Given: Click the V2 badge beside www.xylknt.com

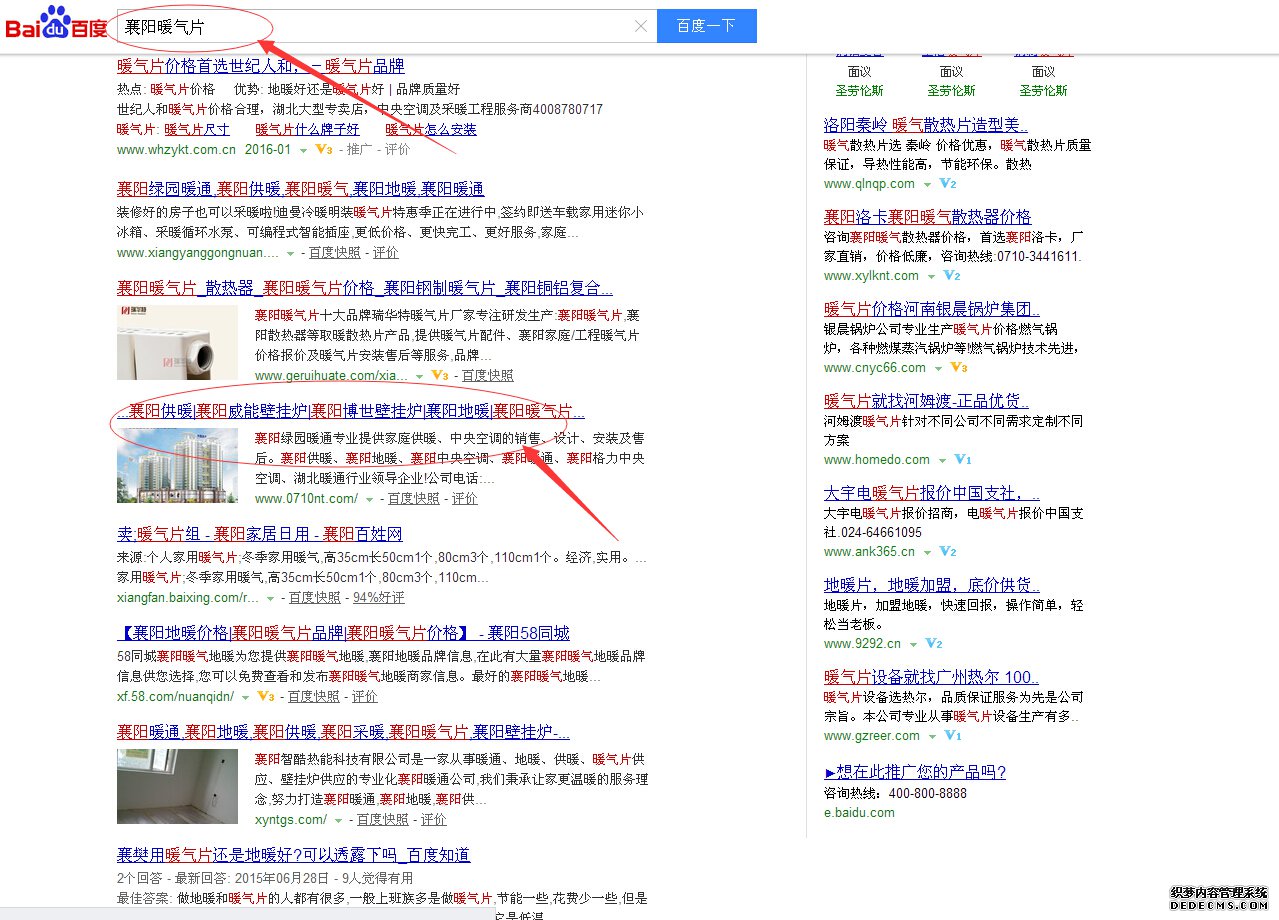Looking at the screenshot, I should [952, 276].
